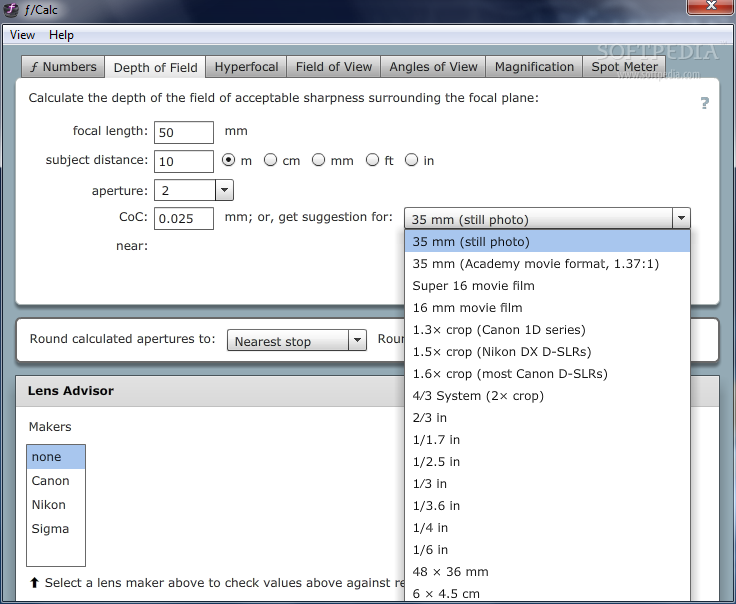Viewport: 736px width, 604px height.
Task: Click the aperture value box showing 2
Action: coord(185,190)
